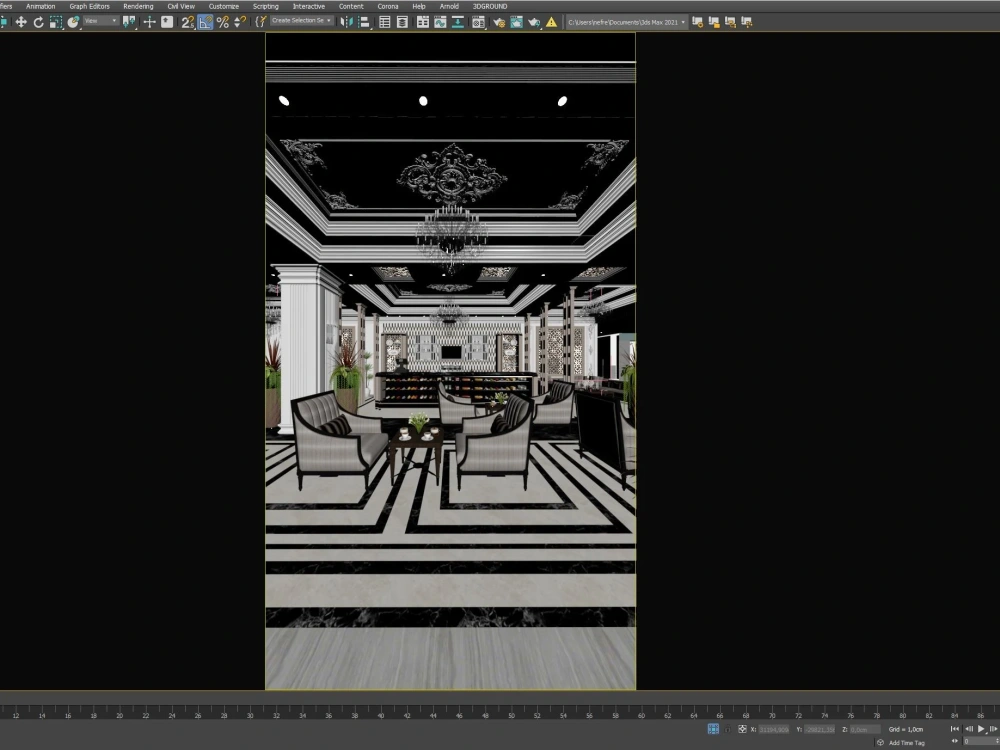Step to next frame
1000x750 pixels.
click(x=994, y=729)
